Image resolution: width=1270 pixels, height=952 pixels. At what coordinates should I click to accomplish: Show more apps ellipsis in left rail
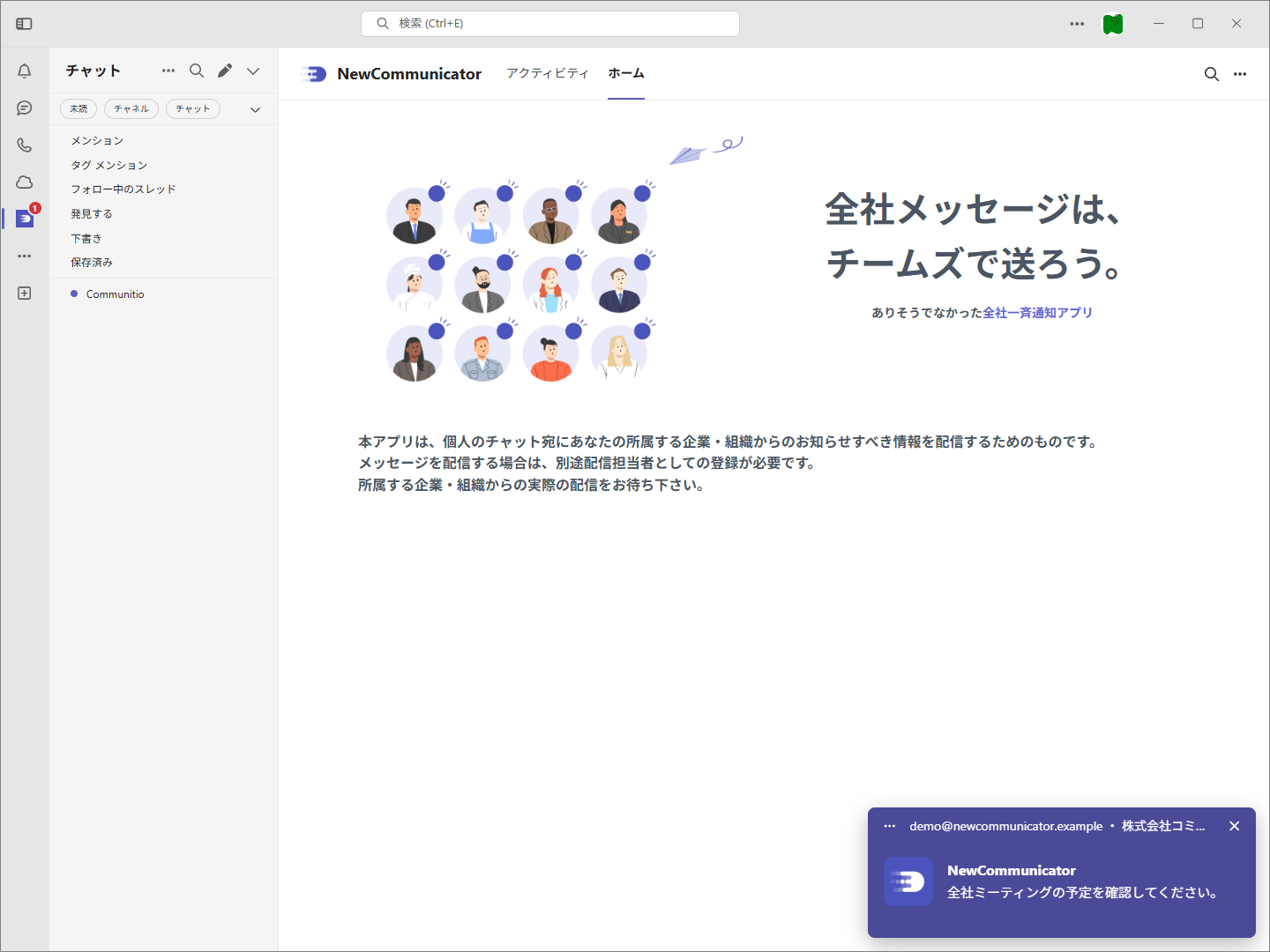pos(25,256)
